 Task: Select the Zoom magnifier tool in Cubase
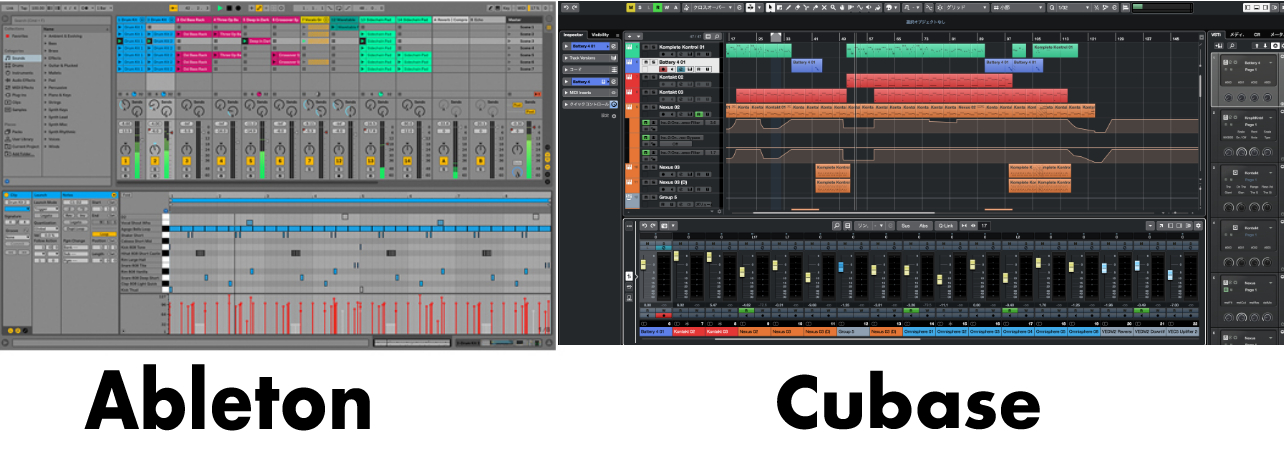click(833, 7)
